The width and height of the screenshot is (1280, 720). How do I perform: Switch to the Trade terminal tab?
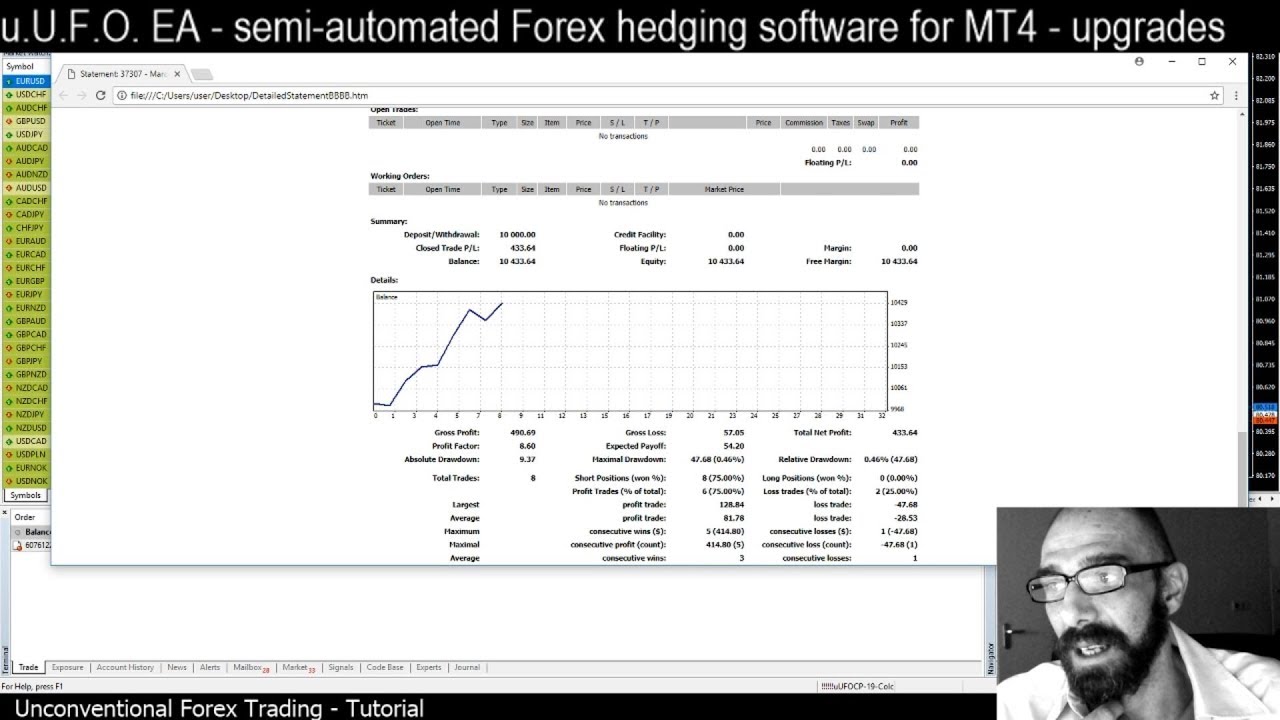[28, 667]
